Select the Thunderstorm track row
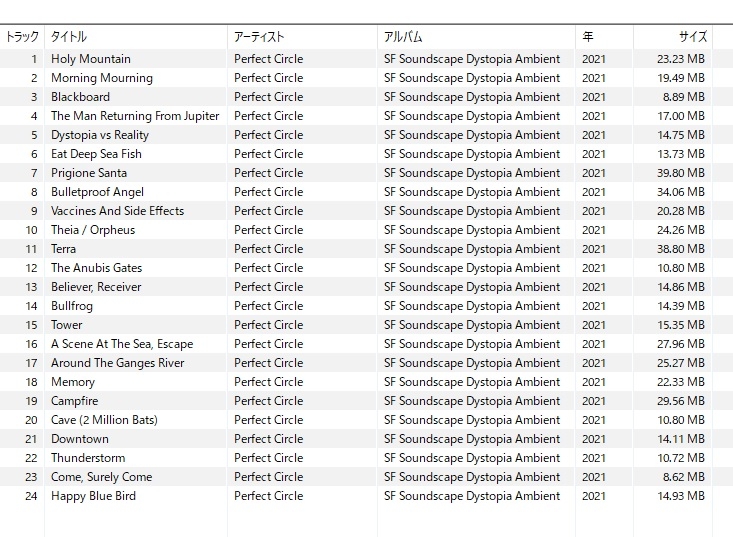Image resolution: width=733 pixels, height=537 pixels. (x=88, y=458)
